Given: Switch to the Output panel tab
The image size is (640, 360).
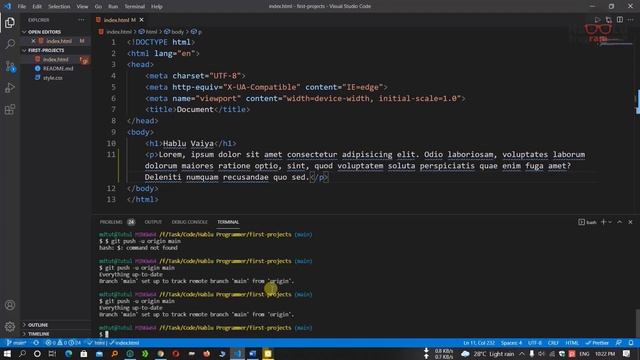Looking at the screenshot, I should [153, 222].
